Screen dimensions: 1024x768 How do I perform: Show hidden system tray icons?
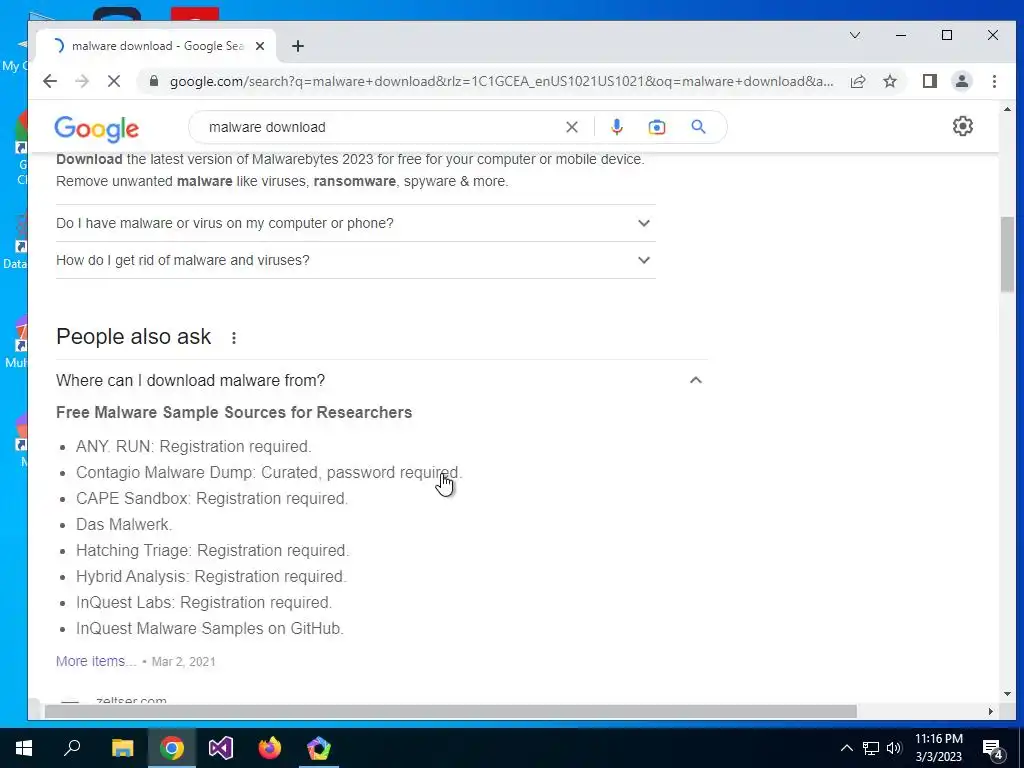(x=846, y=748)
